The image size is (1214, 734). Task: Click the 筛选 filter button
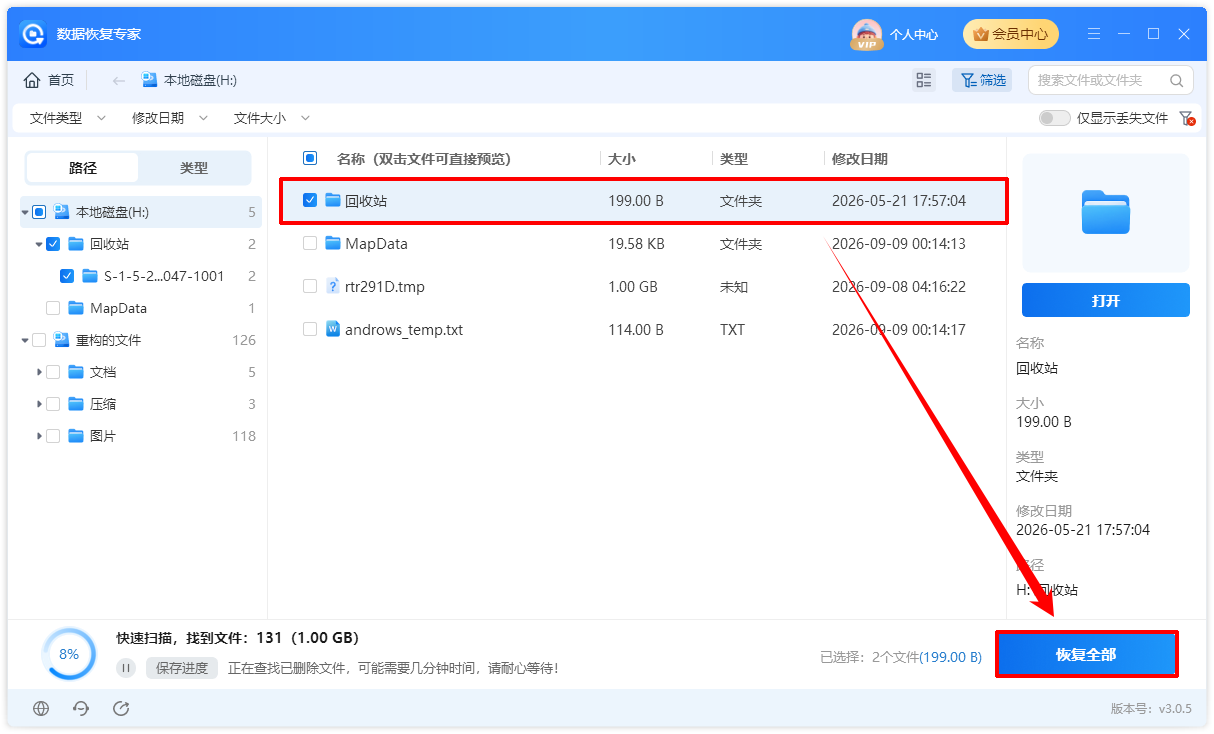click(x=983, y=80)
